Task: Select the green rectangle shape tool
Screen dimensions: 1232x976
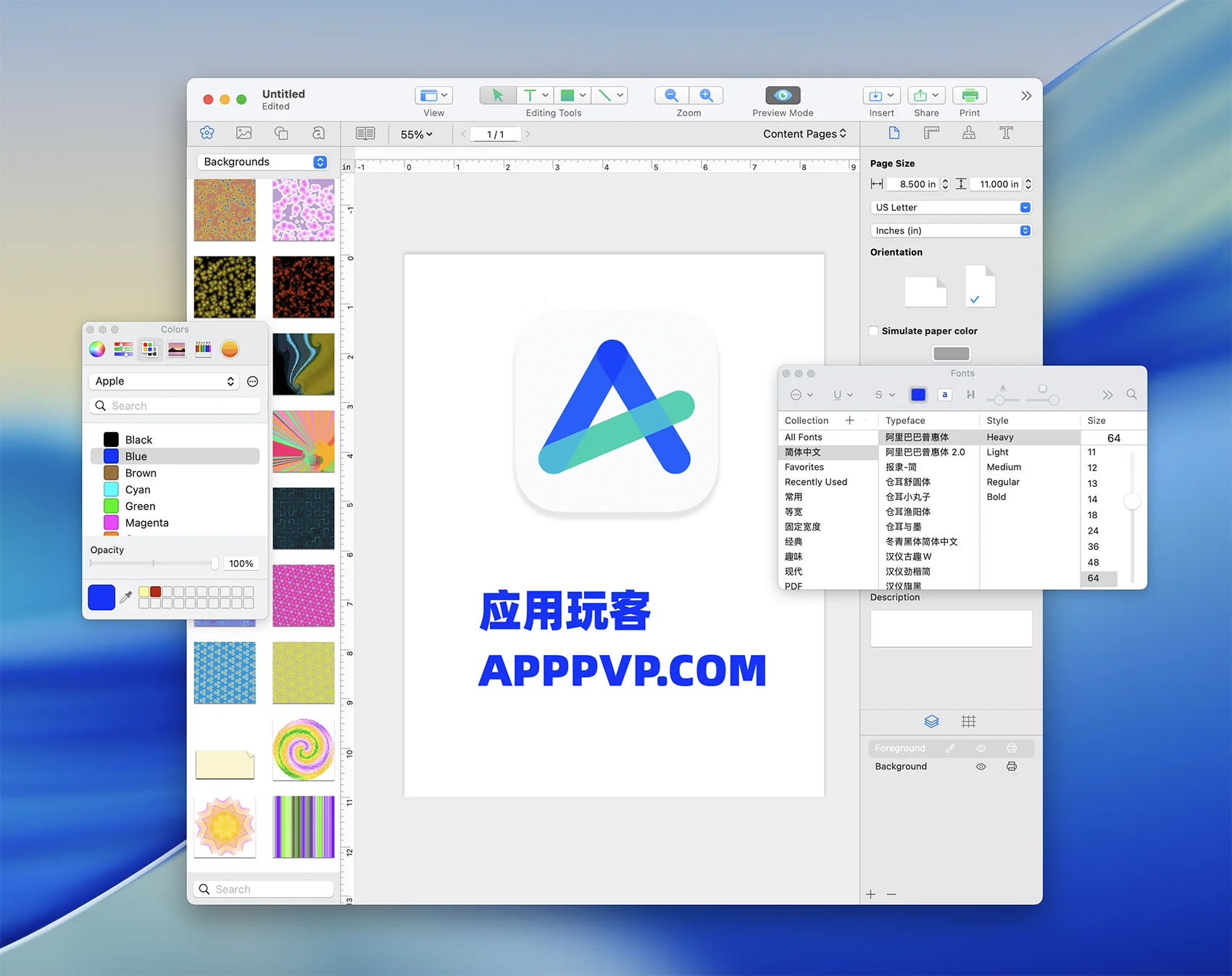Action: (567, 95)
